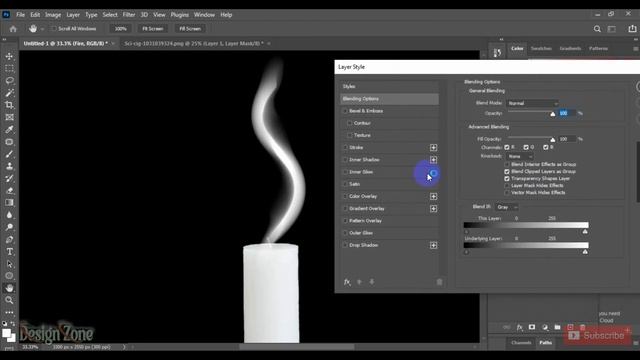640x360 pixels.
Task: Switch to the Swatches tab
Action: [x=541, y=49]
